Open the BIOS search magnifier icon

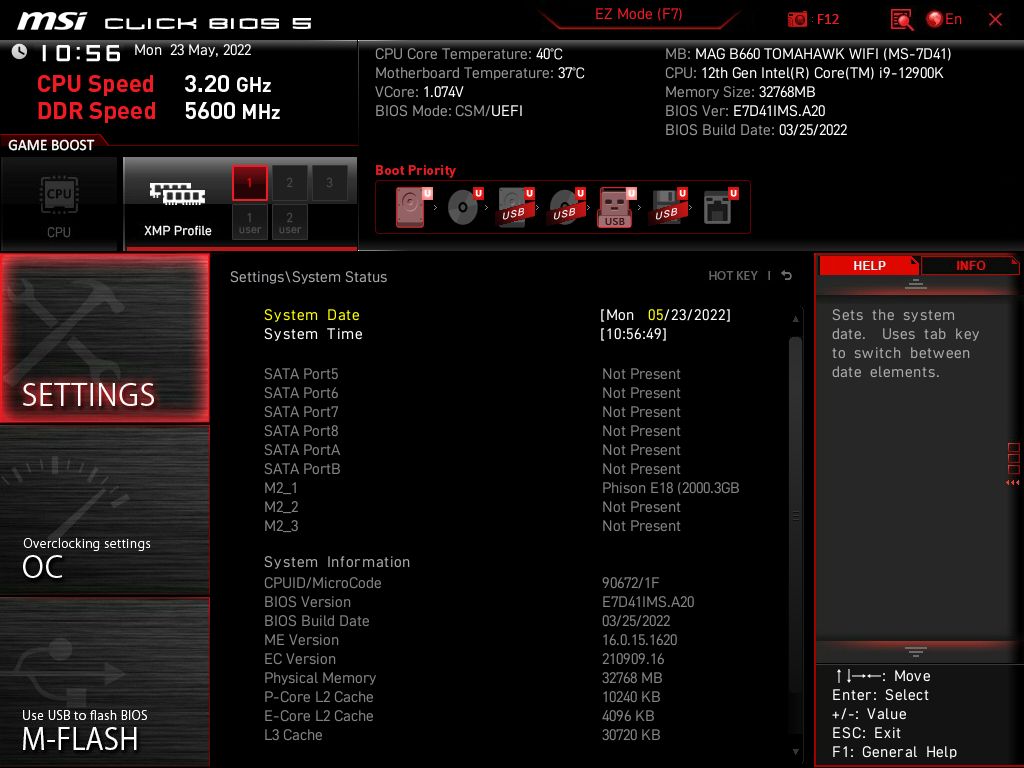pos(901,20)
